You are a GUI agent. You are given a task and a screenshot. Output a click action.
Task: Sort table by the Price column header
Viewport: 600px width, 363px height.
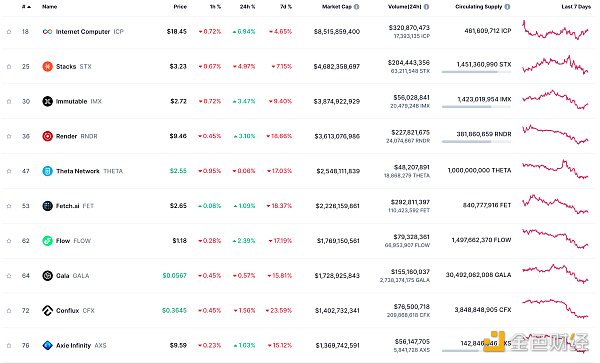(x=180, y=7)
